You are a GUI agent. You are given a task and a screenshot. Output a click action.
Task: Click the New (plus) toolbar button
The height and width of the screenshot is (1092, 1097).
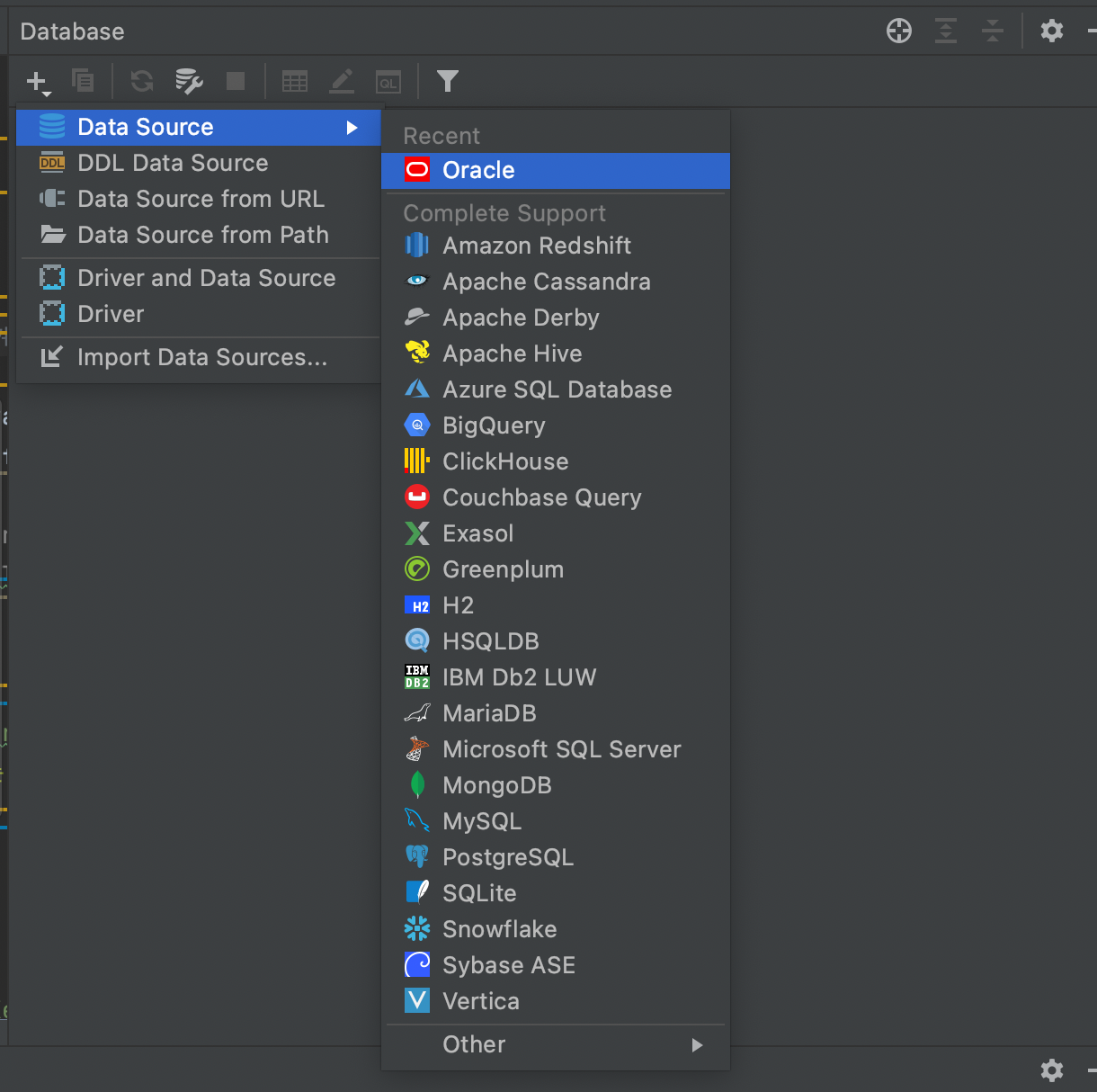tap(39, 82)
